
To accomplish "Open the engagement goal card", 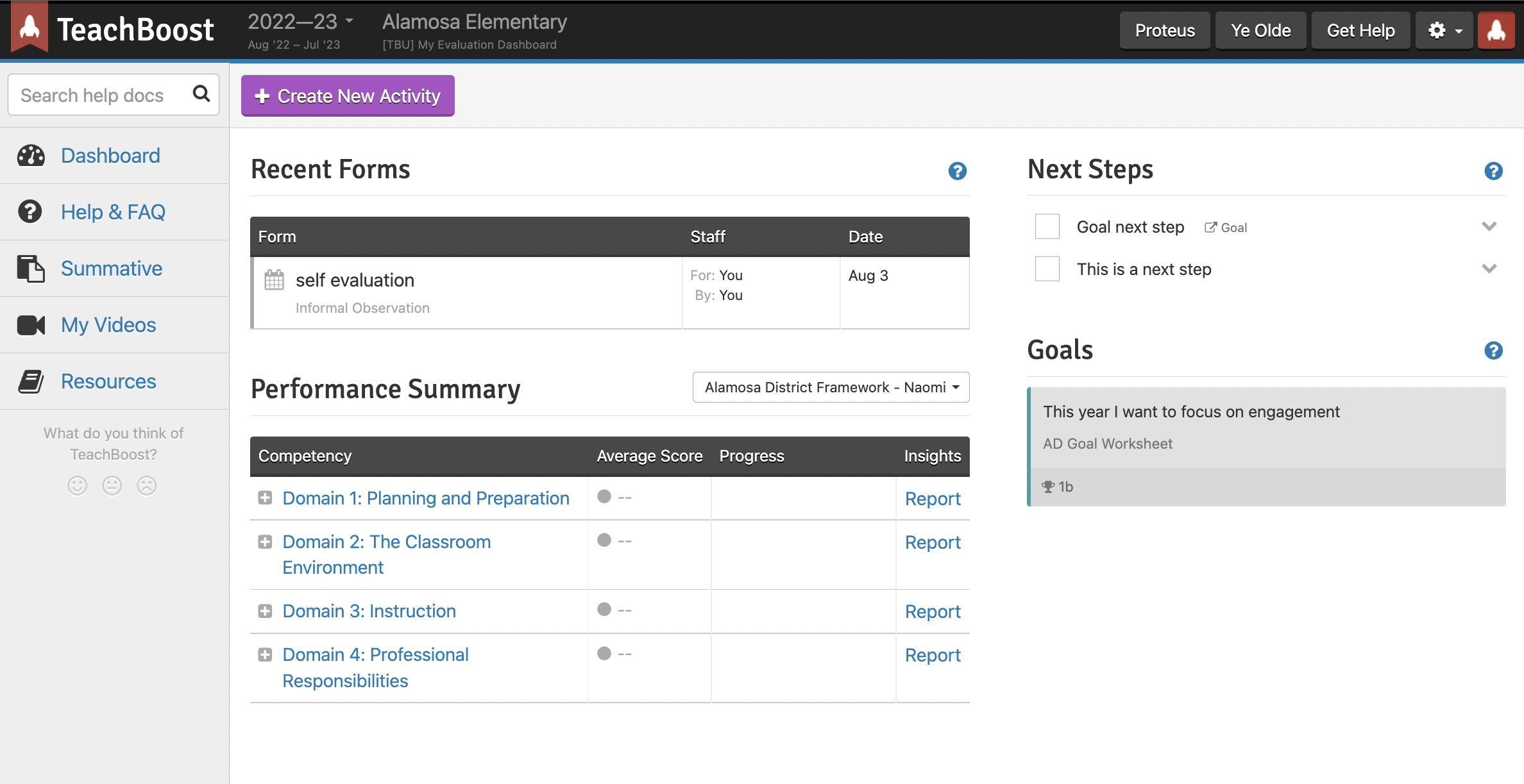I will [x=1266, y=446].
